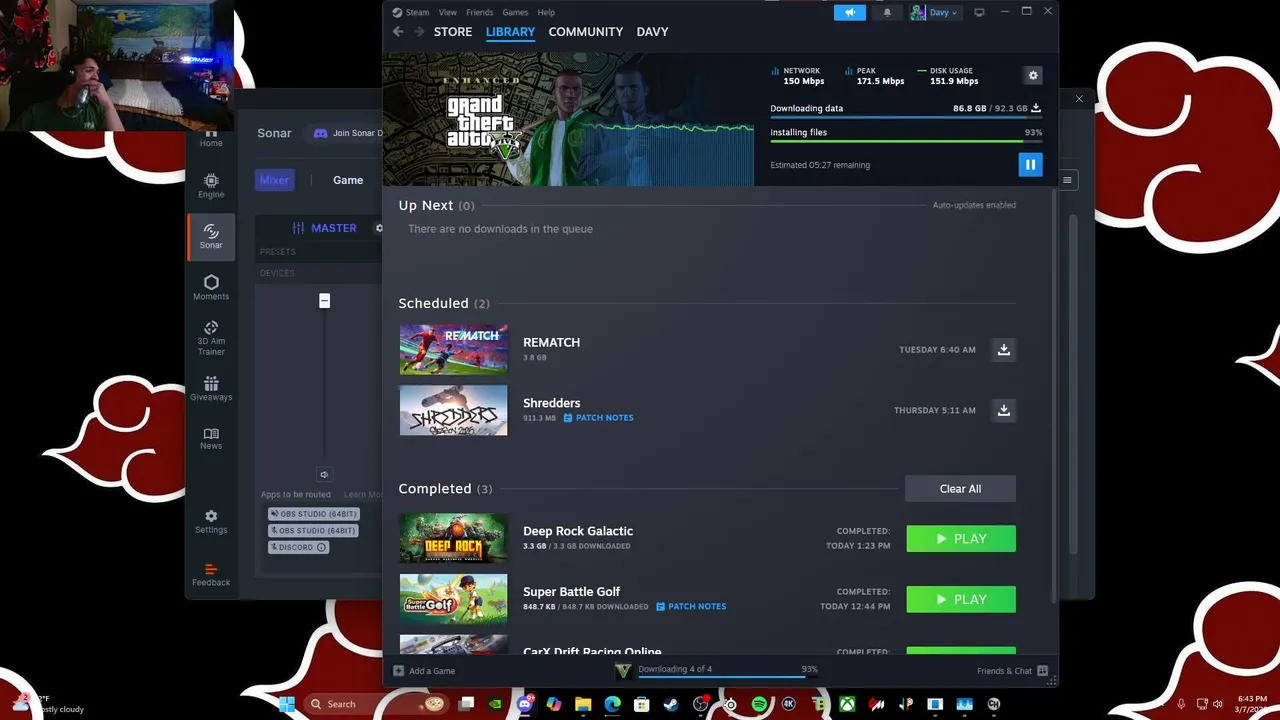Open Spotify from the taskbar

click(x=759, y=704)
